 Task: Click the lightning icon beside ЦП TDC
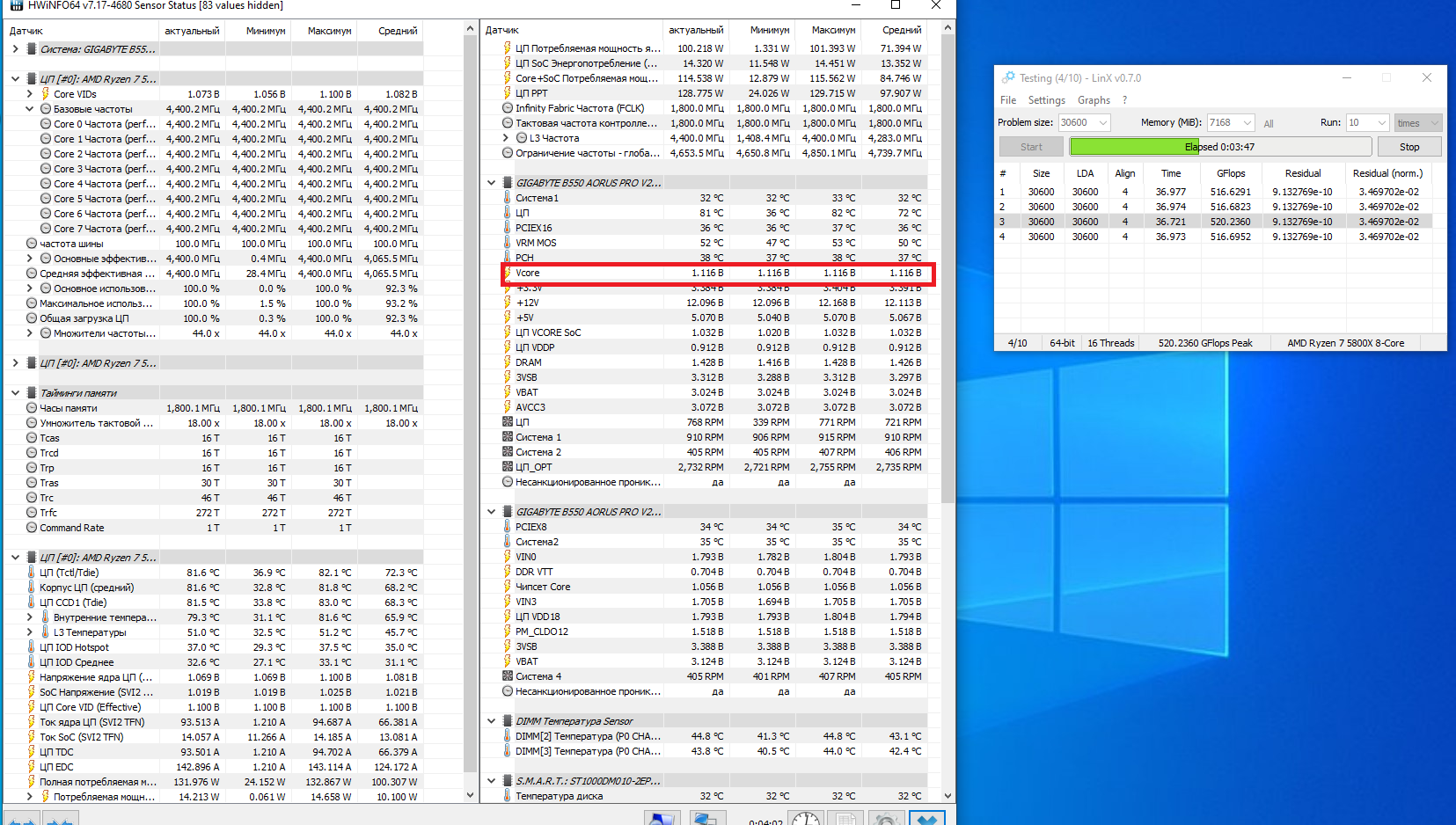32,752
